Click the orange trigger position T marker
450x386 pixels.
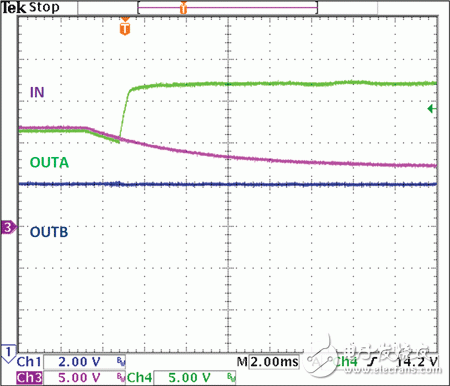tap(125, 28)
